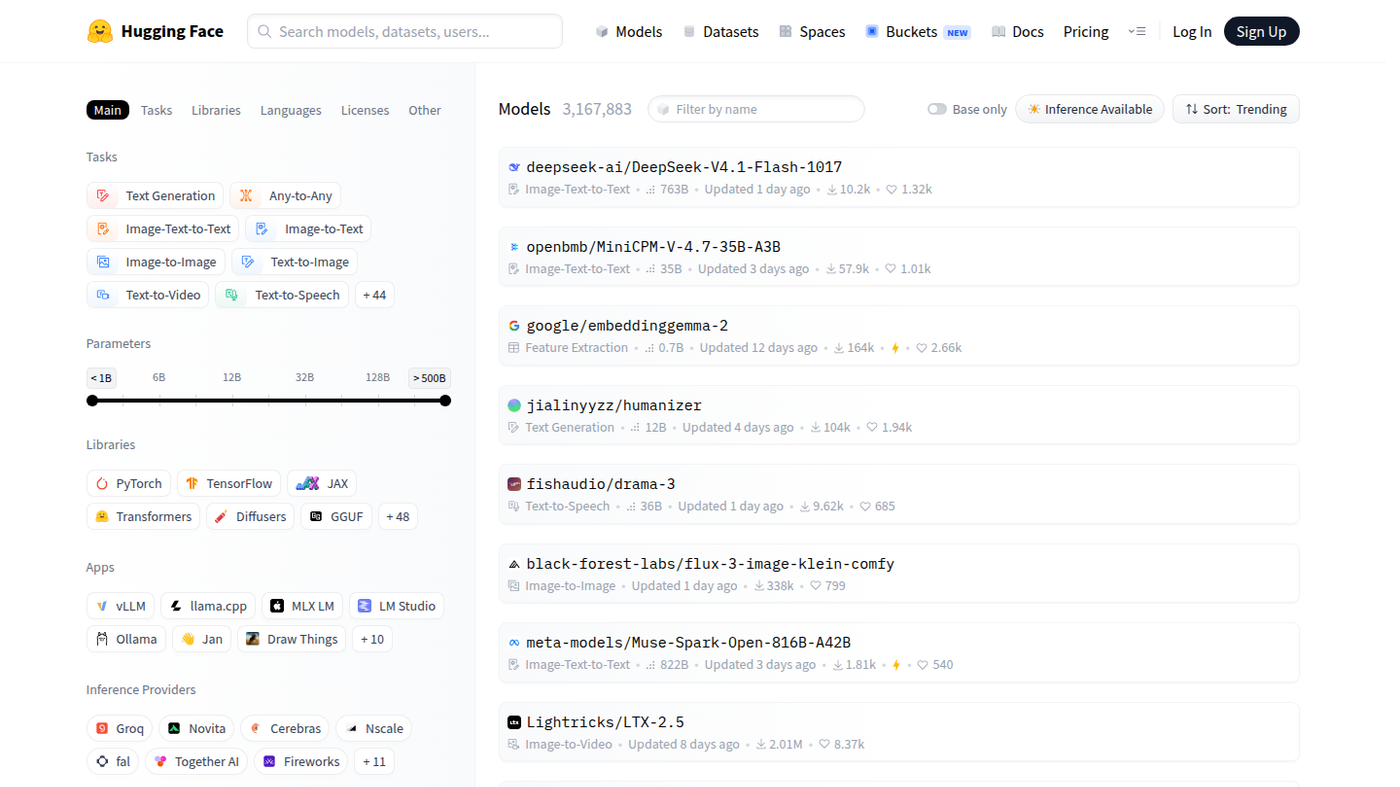Toggle the Text Generation task filter

(155, 196)
